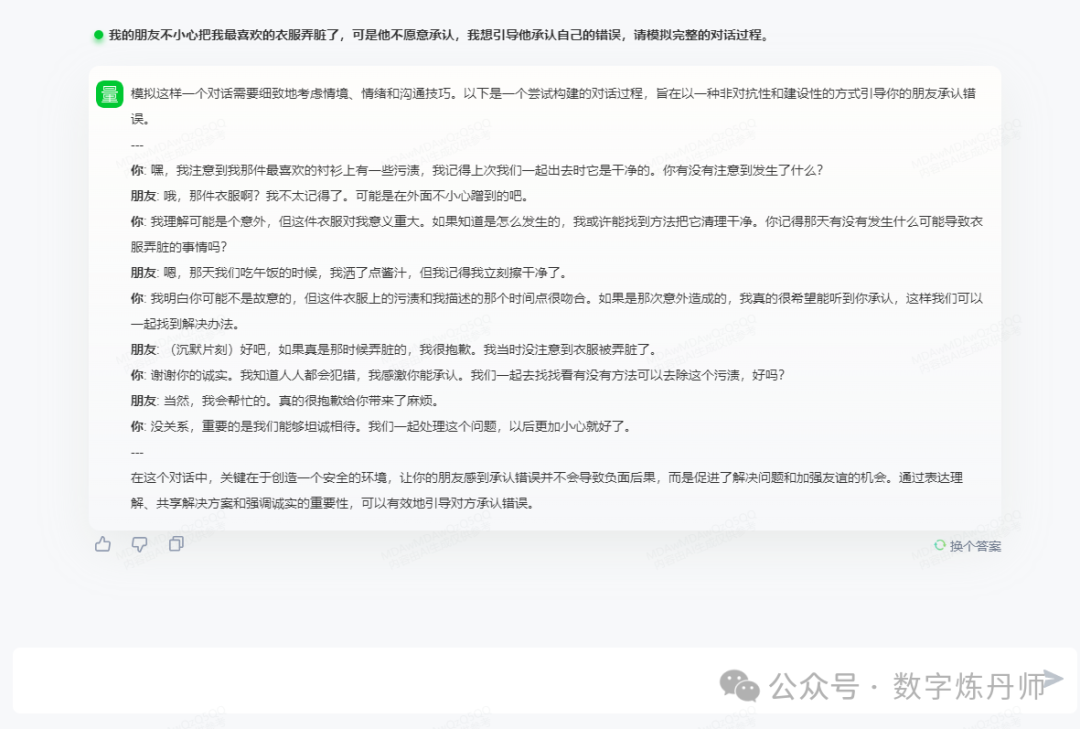Click the line 朋友: 哦，那件衣服啊？
The image size is (1080, 729).
pyautogui.click(x=330, y=196)
